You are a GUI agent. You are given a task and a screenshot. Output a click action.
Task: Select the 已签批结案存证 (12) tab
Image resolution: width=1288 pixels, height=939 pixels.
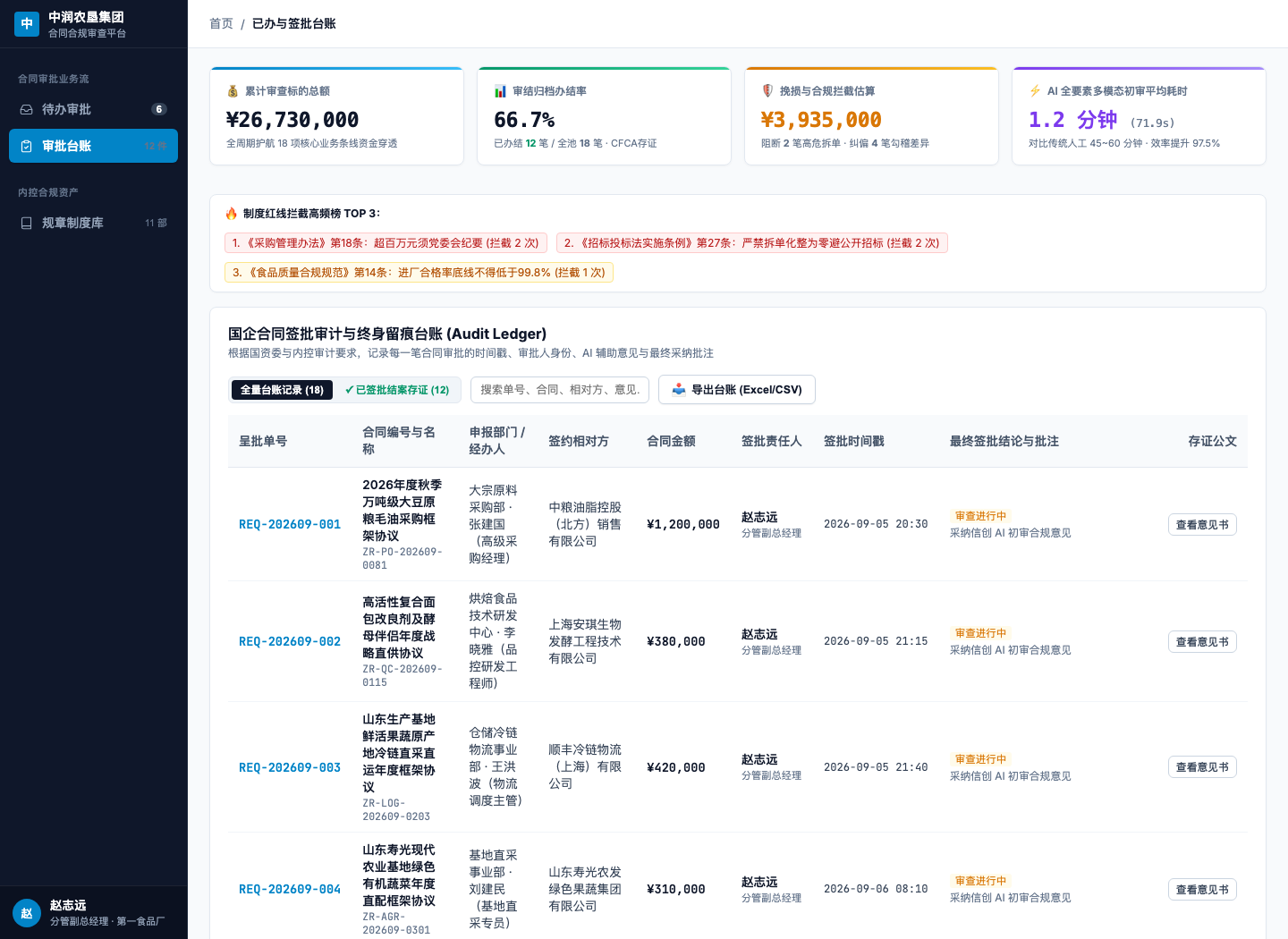tap(397, 390)
